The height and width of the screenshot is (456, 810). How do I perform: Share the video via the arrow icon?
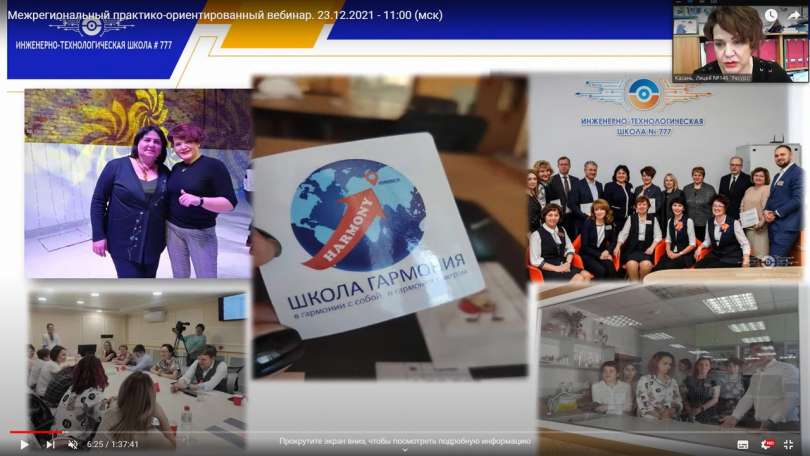click(x=793, y=15)
